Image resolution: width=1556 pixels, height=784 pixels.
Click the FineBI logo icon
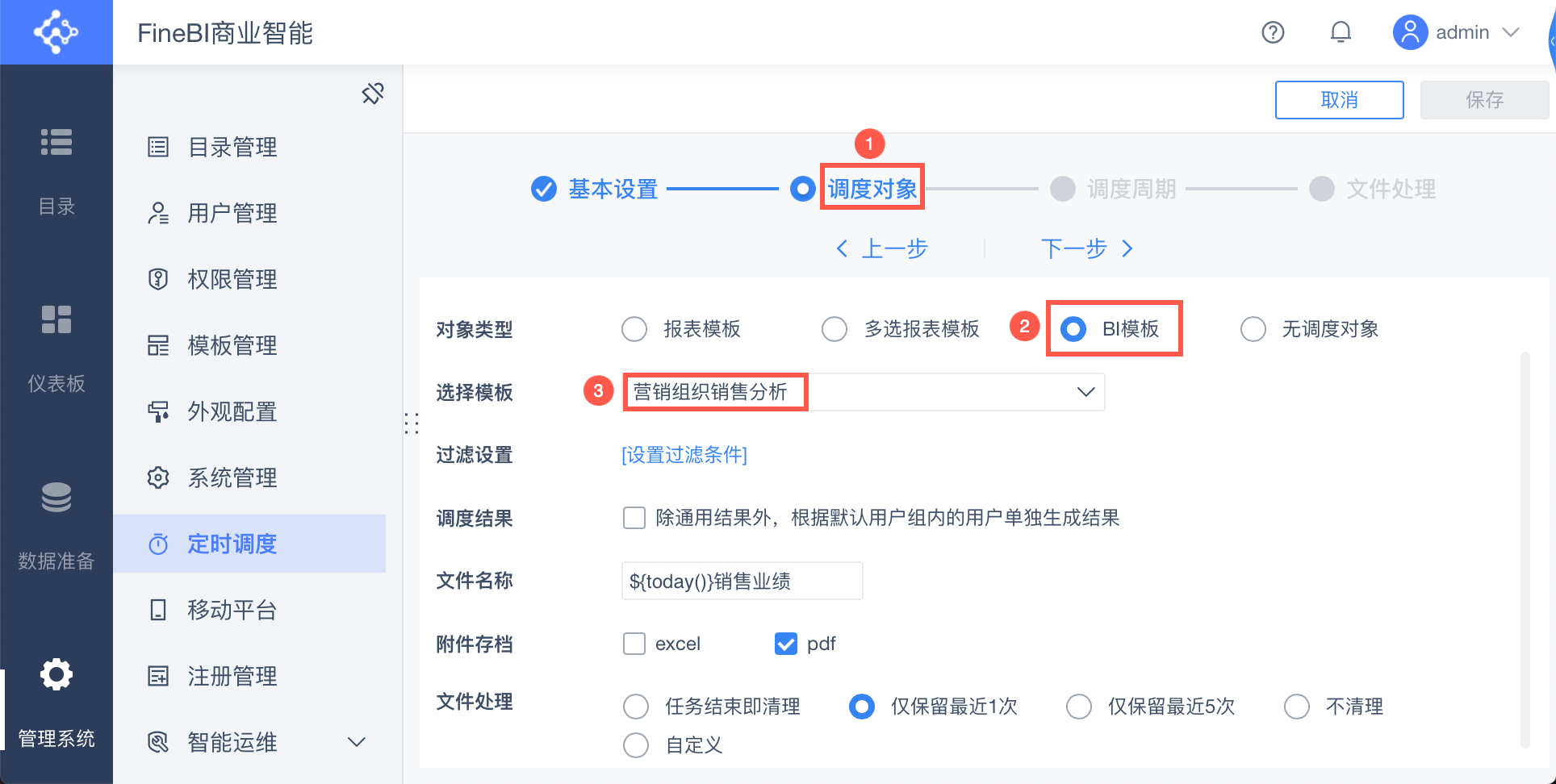(x=56, y=32)
